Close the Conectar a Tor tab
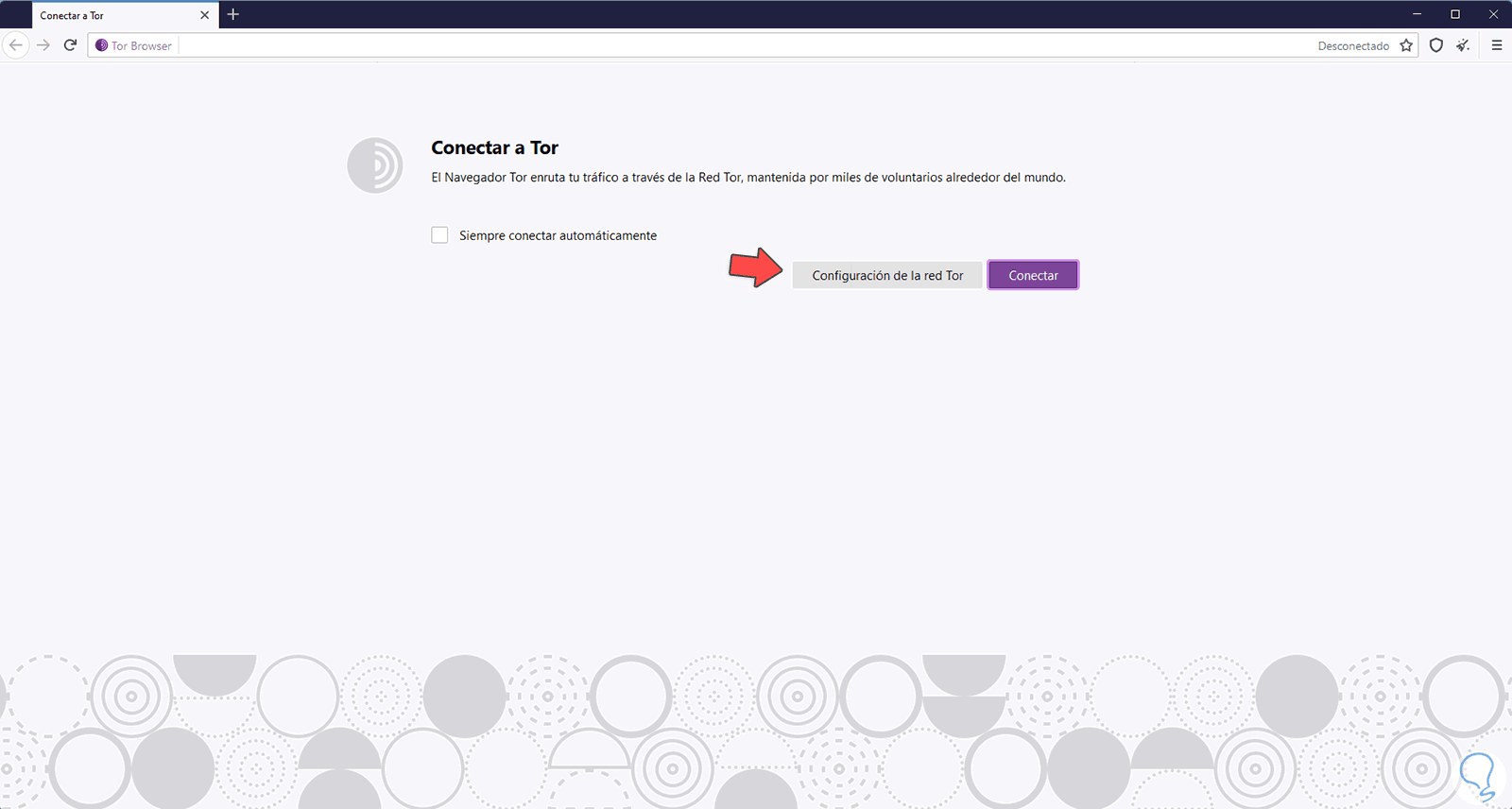This screenshot has height=809, width=1512. 204,15
